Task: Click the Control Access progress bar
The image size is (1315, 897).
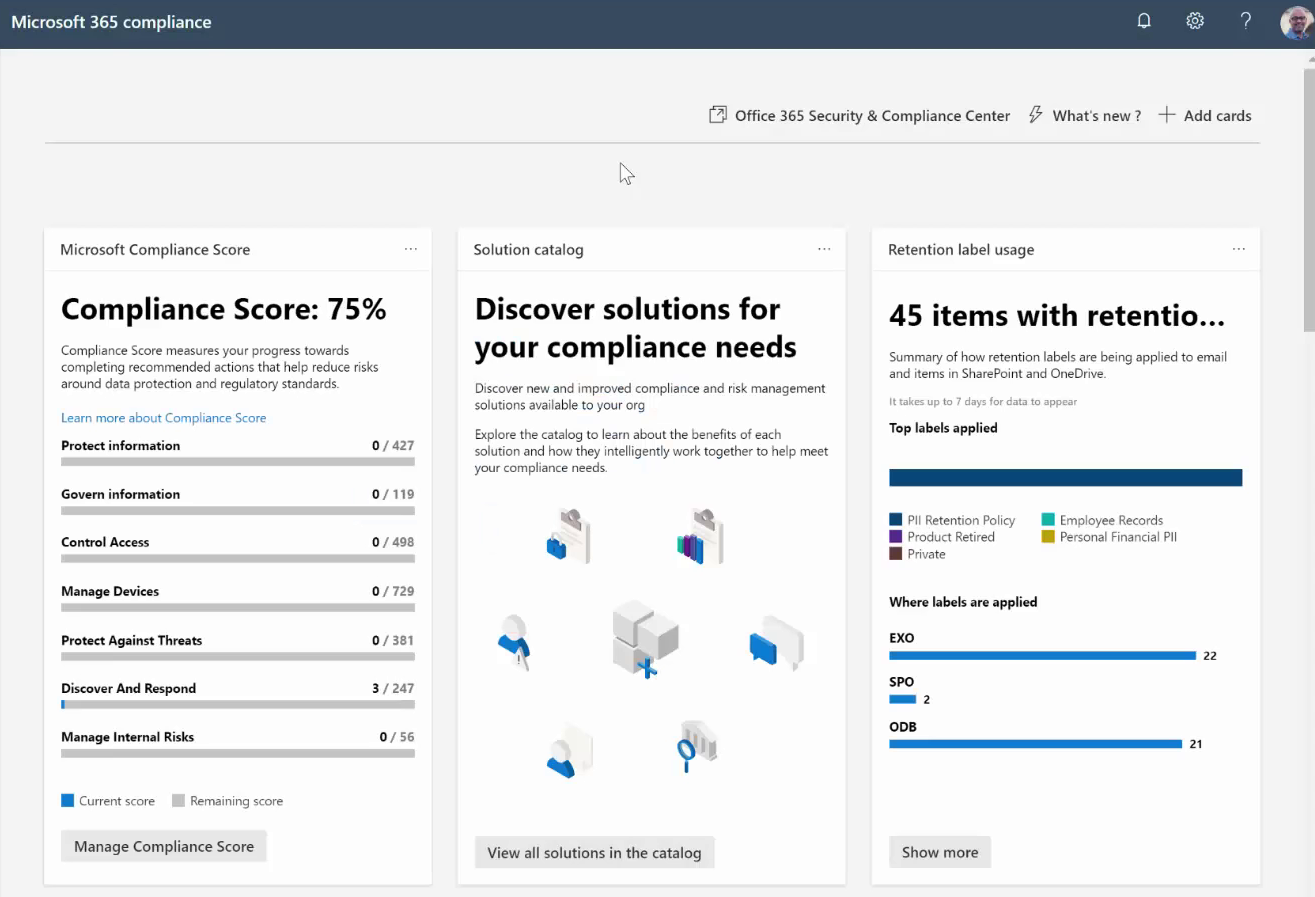Action: pyautogui.click(x=238, y=559)
